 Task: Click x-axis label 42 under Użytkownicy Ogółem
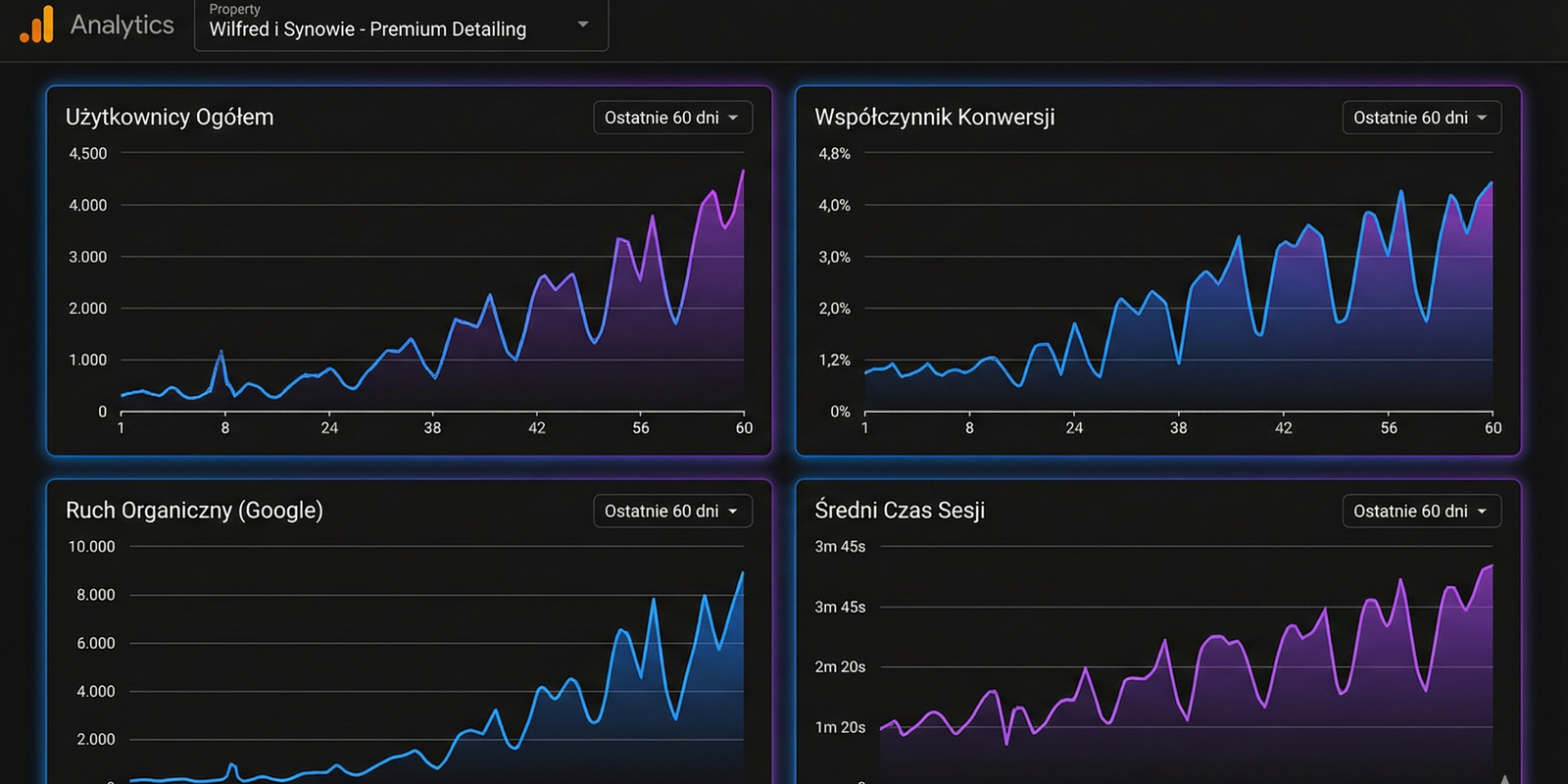click(x=537, y=428)
